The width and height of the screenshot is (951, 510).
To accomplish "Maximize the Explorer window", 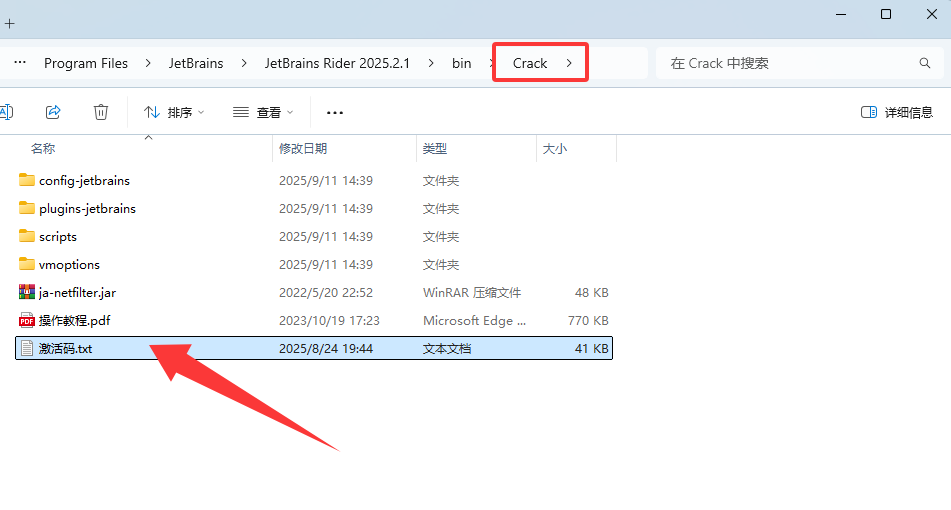I will tap(885, 14).
